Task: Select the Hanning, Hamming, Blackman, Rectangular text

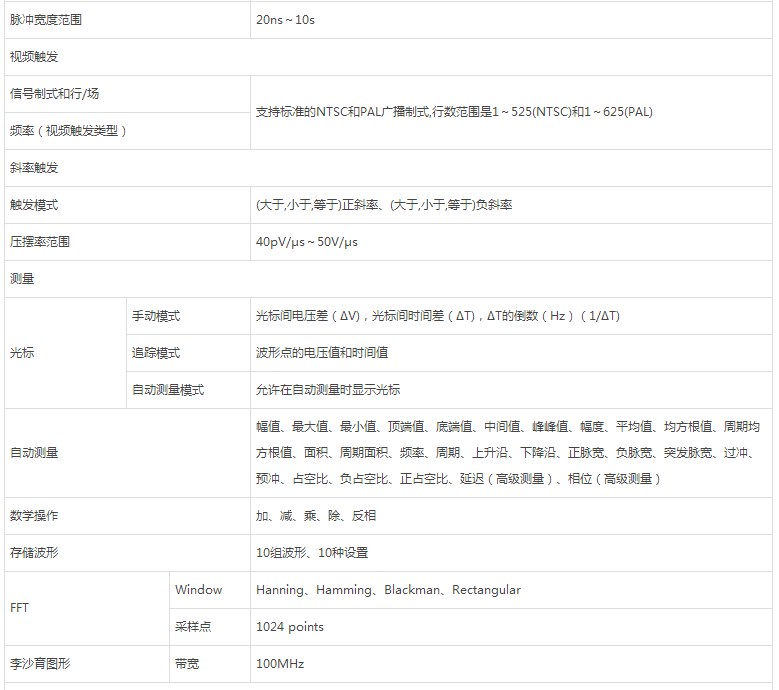Action: (x=388, y=590)
